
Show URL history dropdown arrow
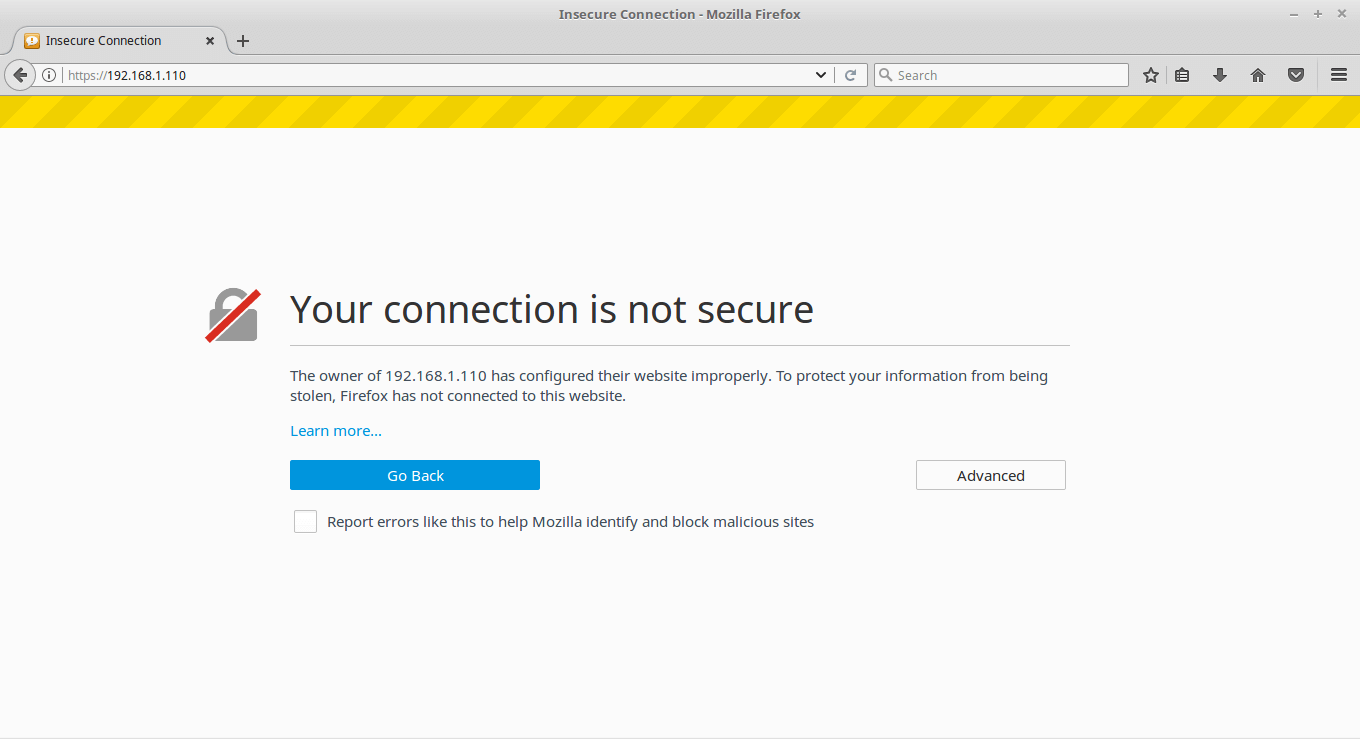[x=821, y=75]
